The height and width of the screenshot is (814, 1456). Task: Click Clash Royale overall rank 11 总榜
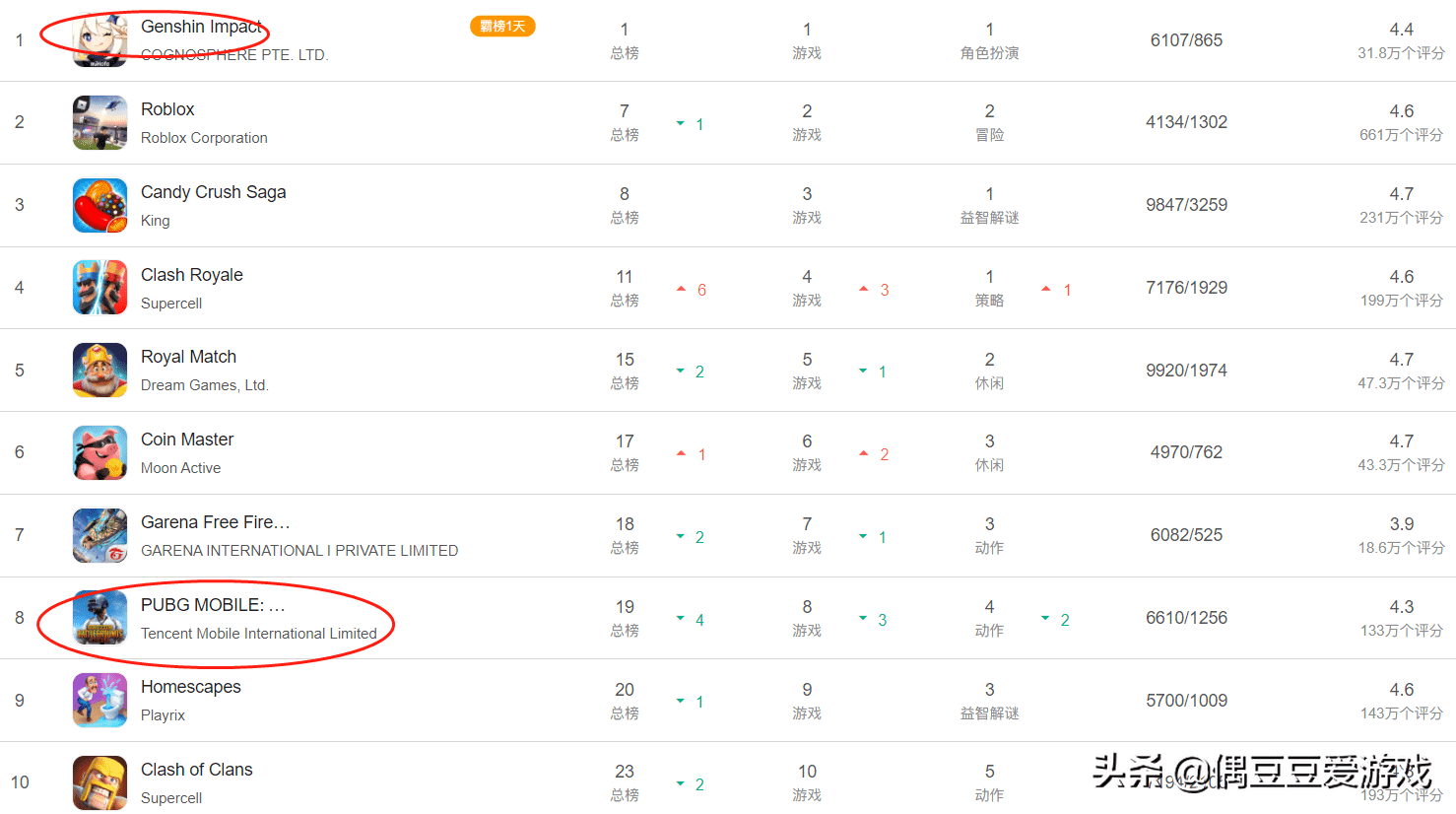coord(625,288)
